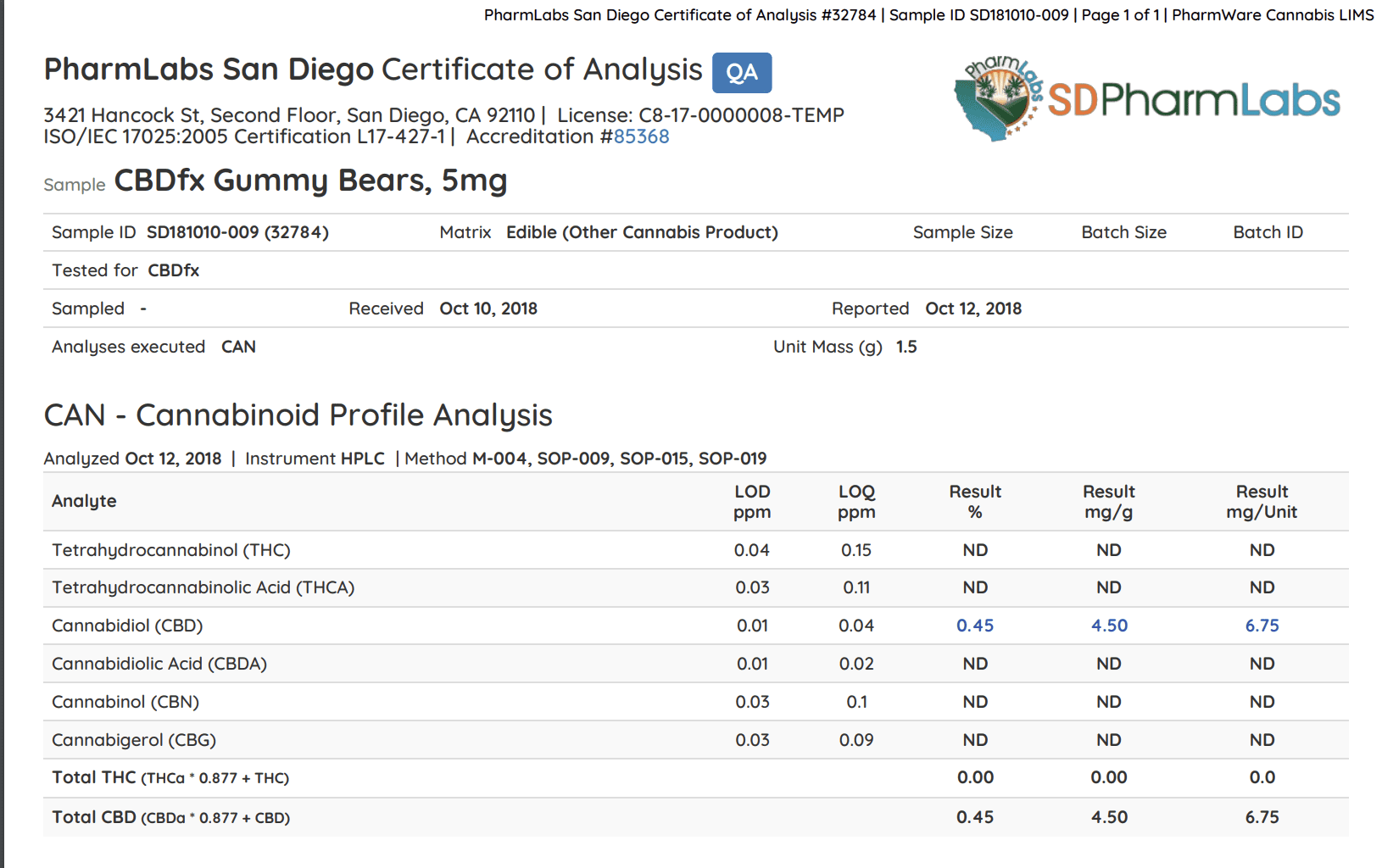Select the Tetrahydrocannabinol (THC) row label
Screen dimensions: 1382x868
(x=171, y=550)
